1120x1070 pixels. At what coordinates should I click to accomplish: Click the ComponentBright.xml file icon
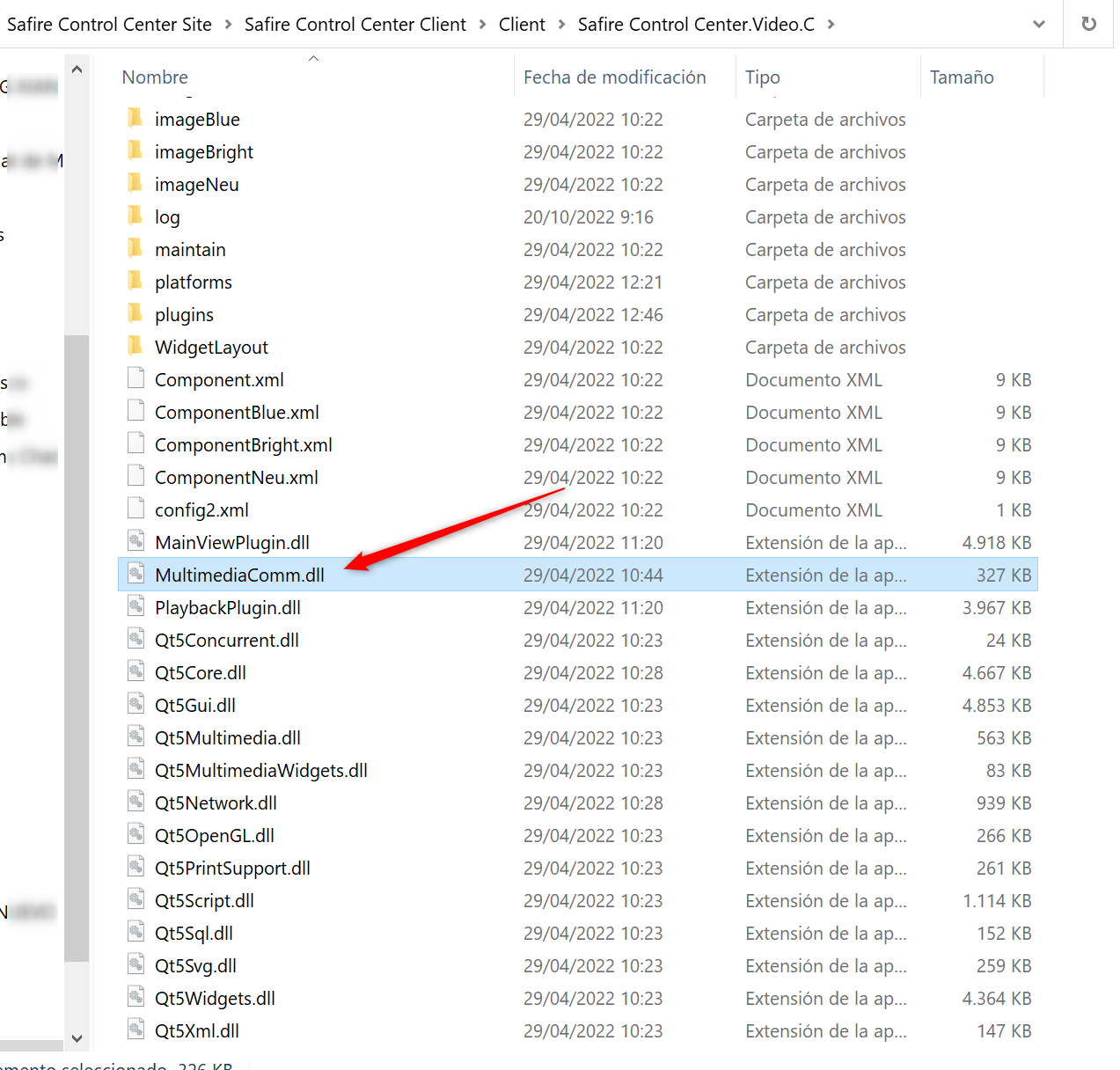pos(135,443)
